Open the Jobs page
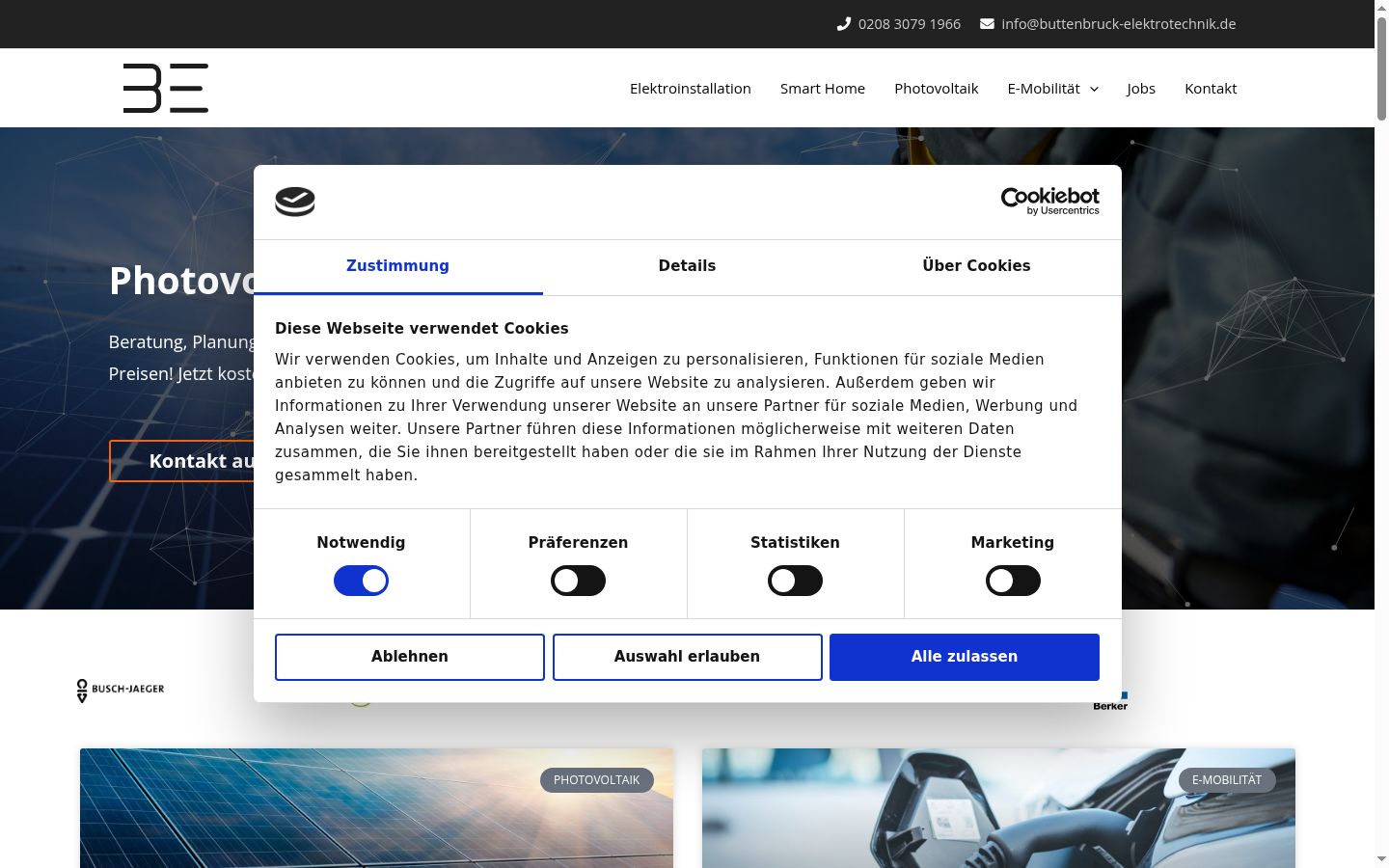The height and width of the screenshot is (868, 1389). coord(1141,89)
